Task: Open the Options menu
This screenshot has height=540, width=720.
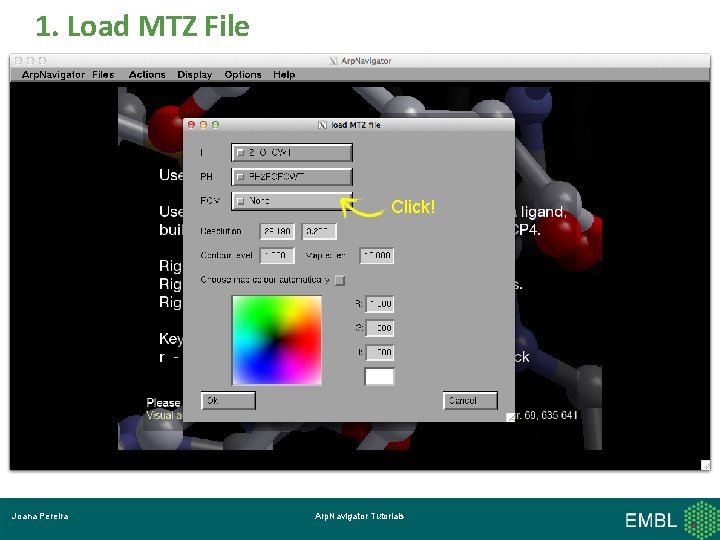Action: [x=243, y=74]
